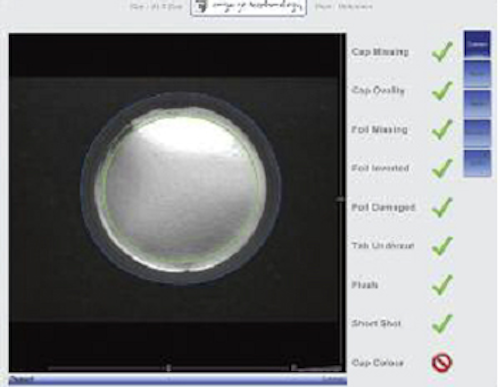Select the 'Foil Damaged' inspection label
This screenshot has width=500, height=387.
click(383, 207)
